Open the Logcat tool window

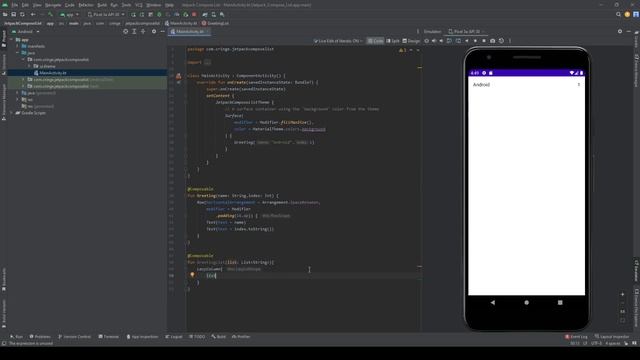point(174,337)
